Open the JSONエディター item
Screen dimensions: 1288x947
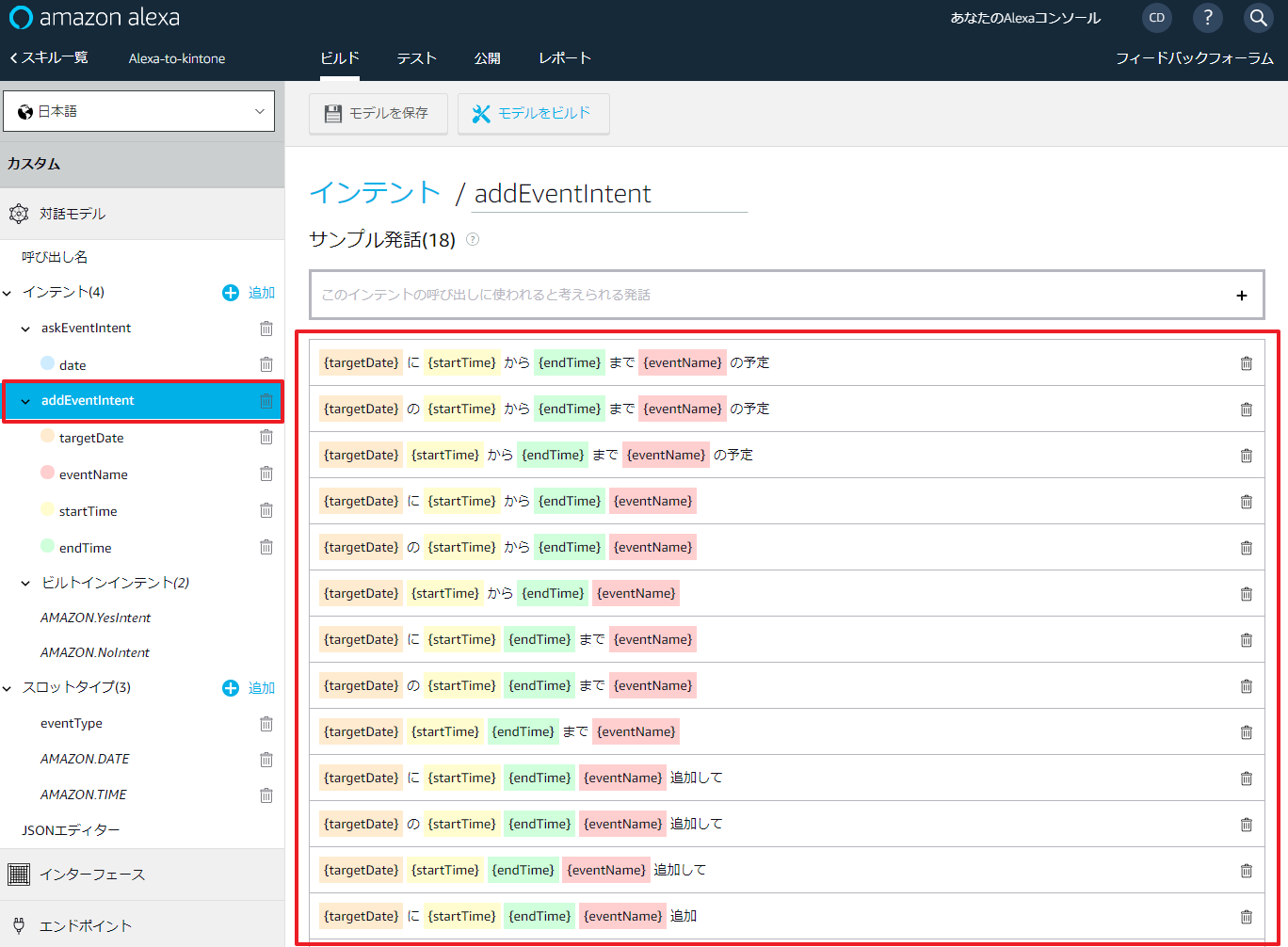[71, 830]
